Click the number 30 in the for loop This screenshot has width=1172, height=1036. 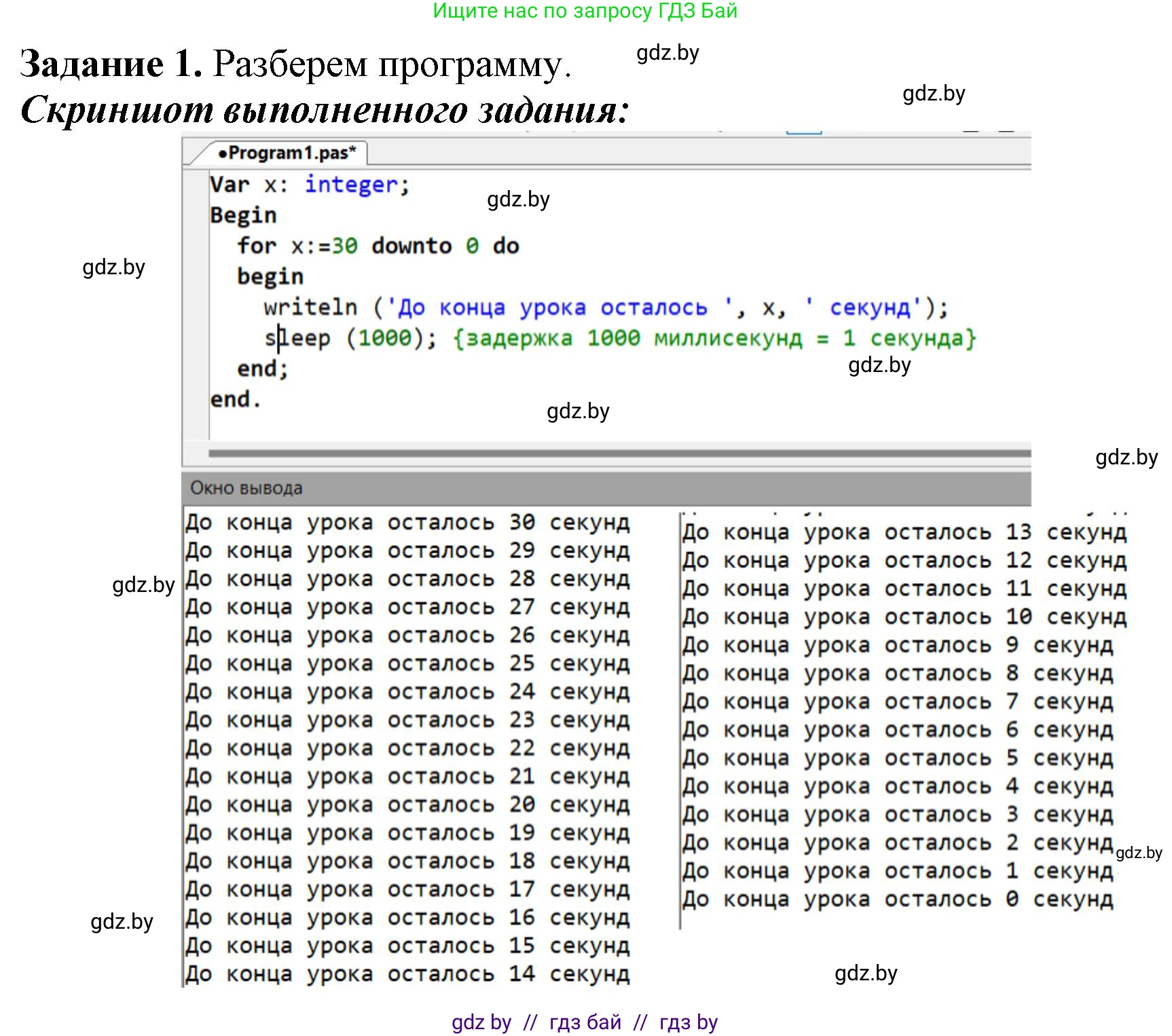point(344,246)
